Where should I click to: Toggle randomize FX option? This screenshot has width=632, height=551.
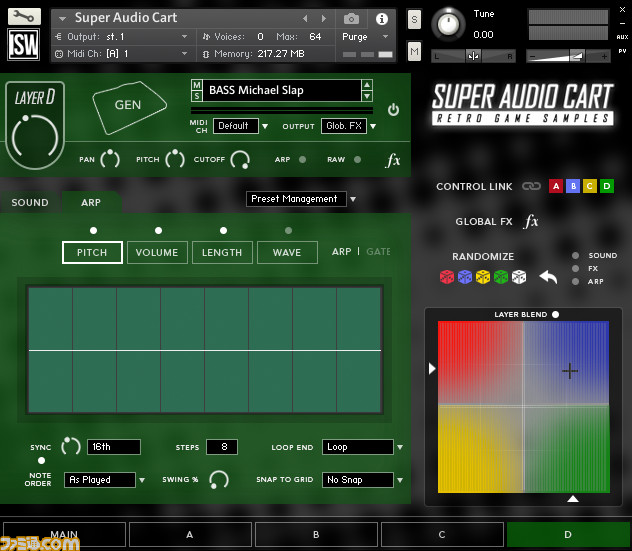coord(576,268)
